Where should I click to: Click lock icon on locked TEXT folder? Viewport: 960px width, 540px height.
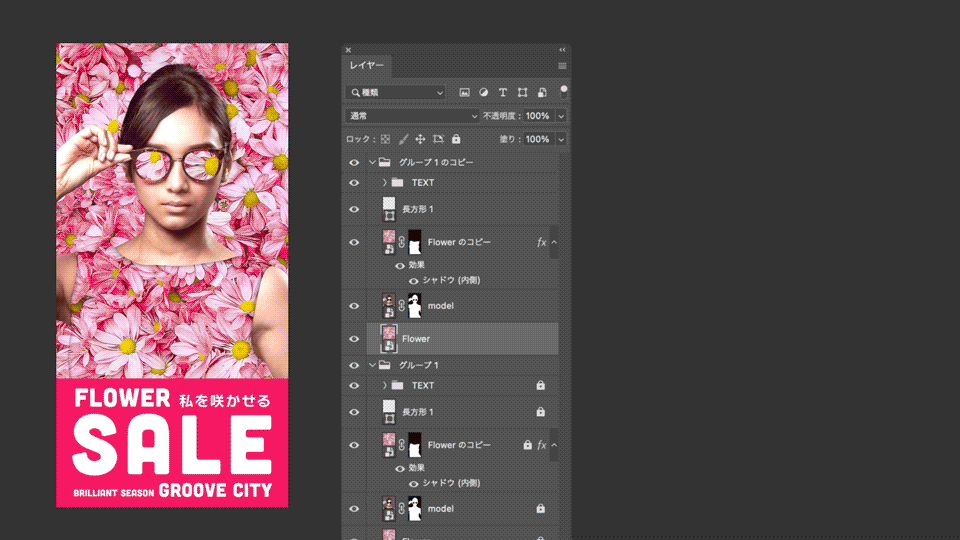pyautogui.click(x=541, y=385)
